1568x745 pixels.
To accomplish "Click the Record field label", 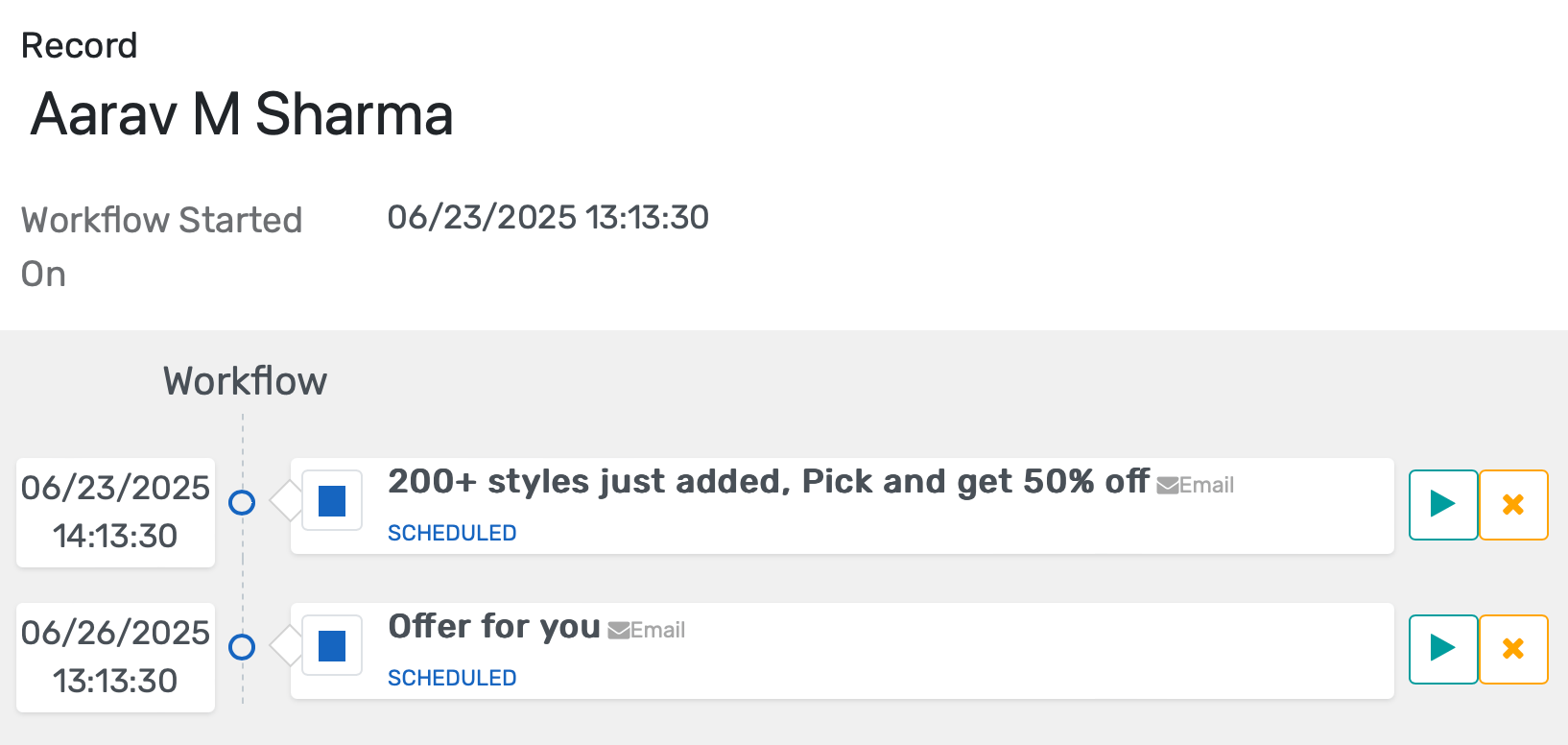I will point(80,45).
